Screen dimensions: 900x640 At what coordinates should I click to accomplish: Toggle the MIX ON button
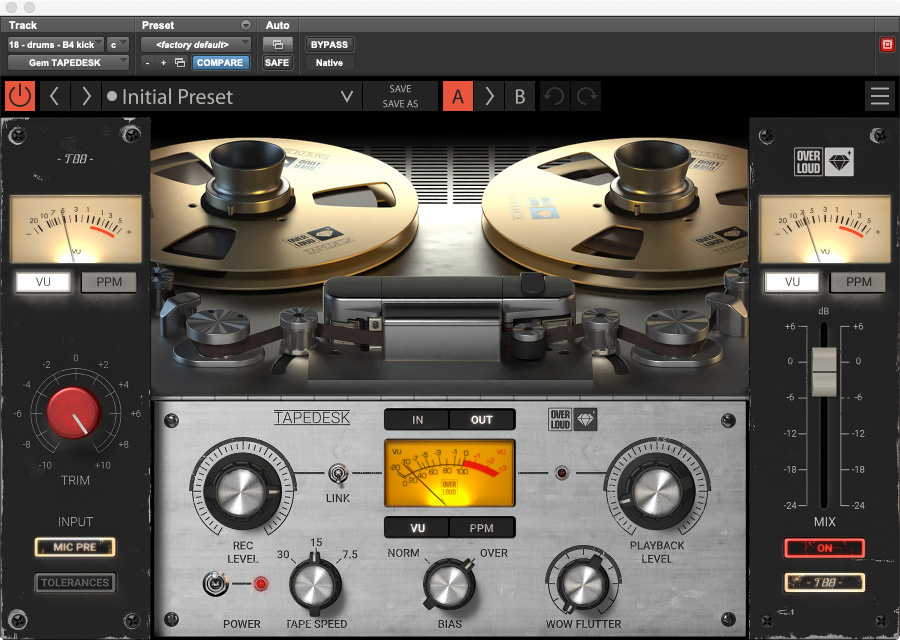pos(824,548)
